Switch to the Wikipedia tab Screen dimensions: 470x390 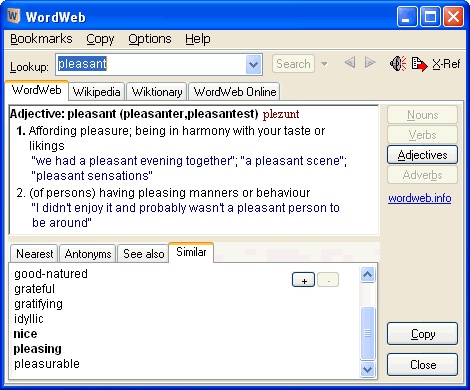[97, 92]
